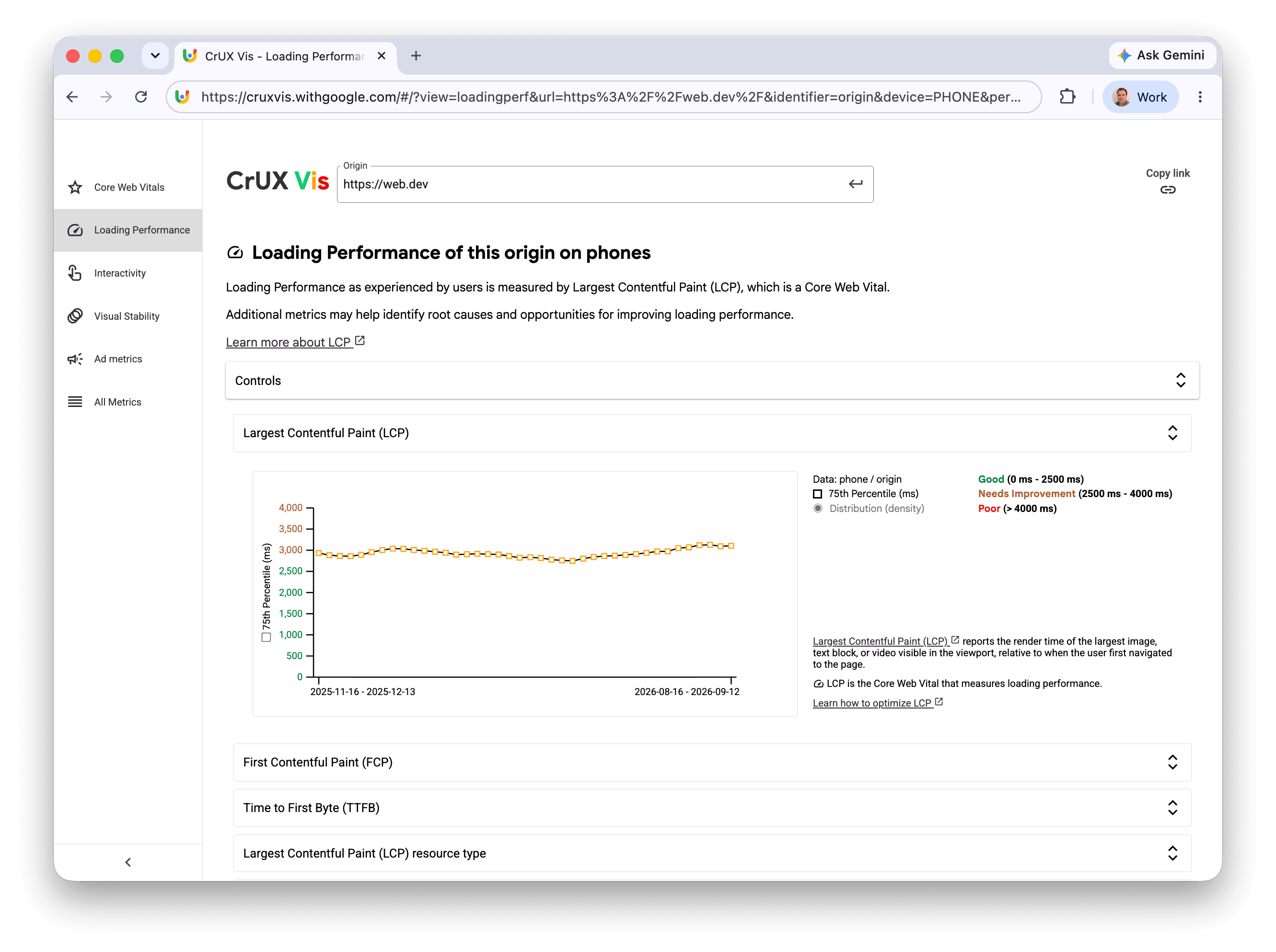The image size is (1276, 952).
Task: Open the browser extensions puzzle icon
Action: 1067,97
